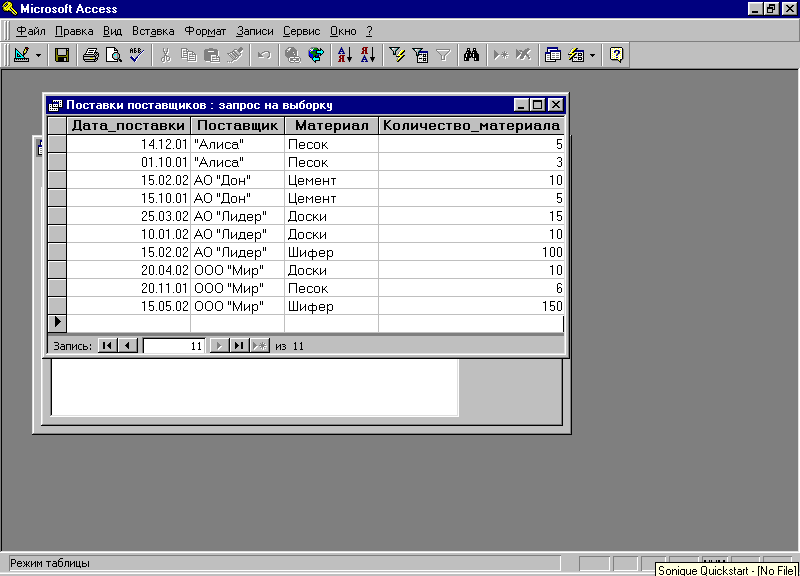This screenshot has width=800, height=576.
Task: Minimize the Поставки поставщиков query window
Action: click(x=521, y=105)
